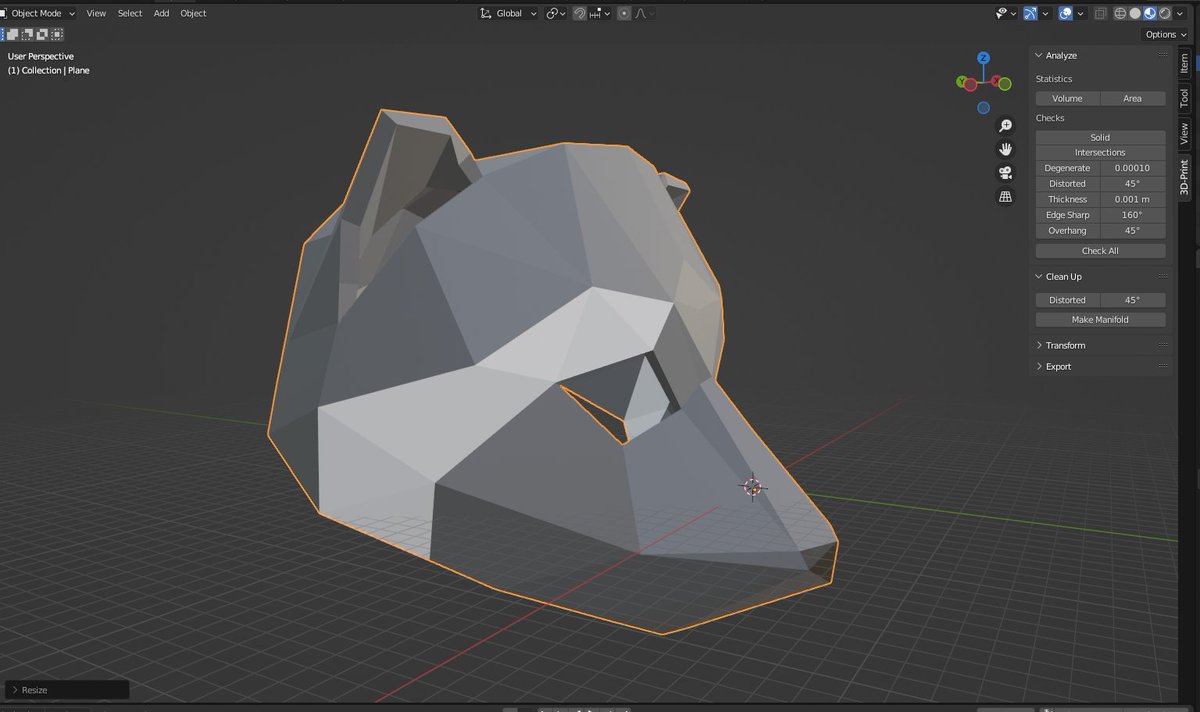Toggle the camera view icon
This screenshot has width=1200, height=712.
1006,173
